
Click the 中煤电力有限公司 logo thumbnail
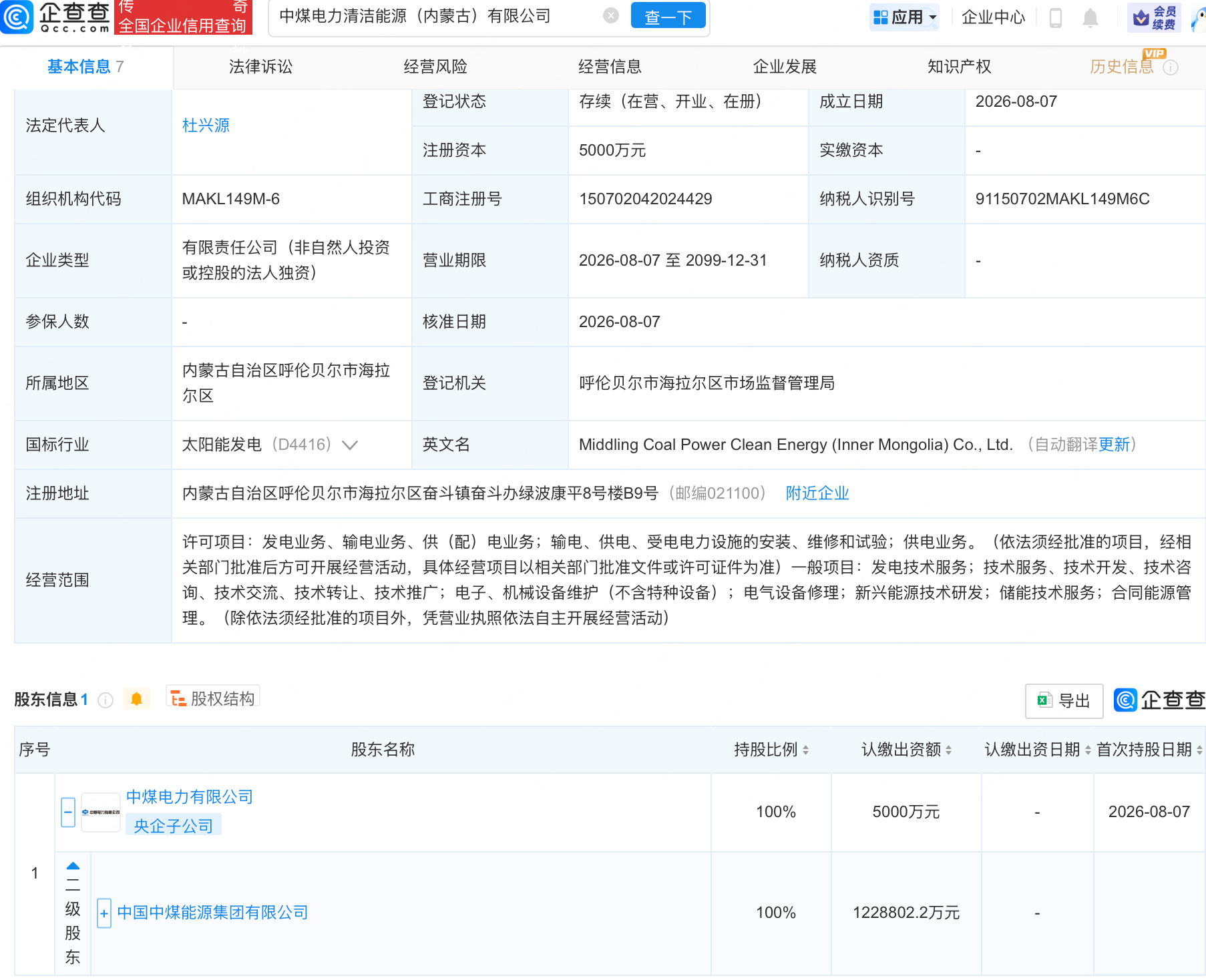point(101,812)
